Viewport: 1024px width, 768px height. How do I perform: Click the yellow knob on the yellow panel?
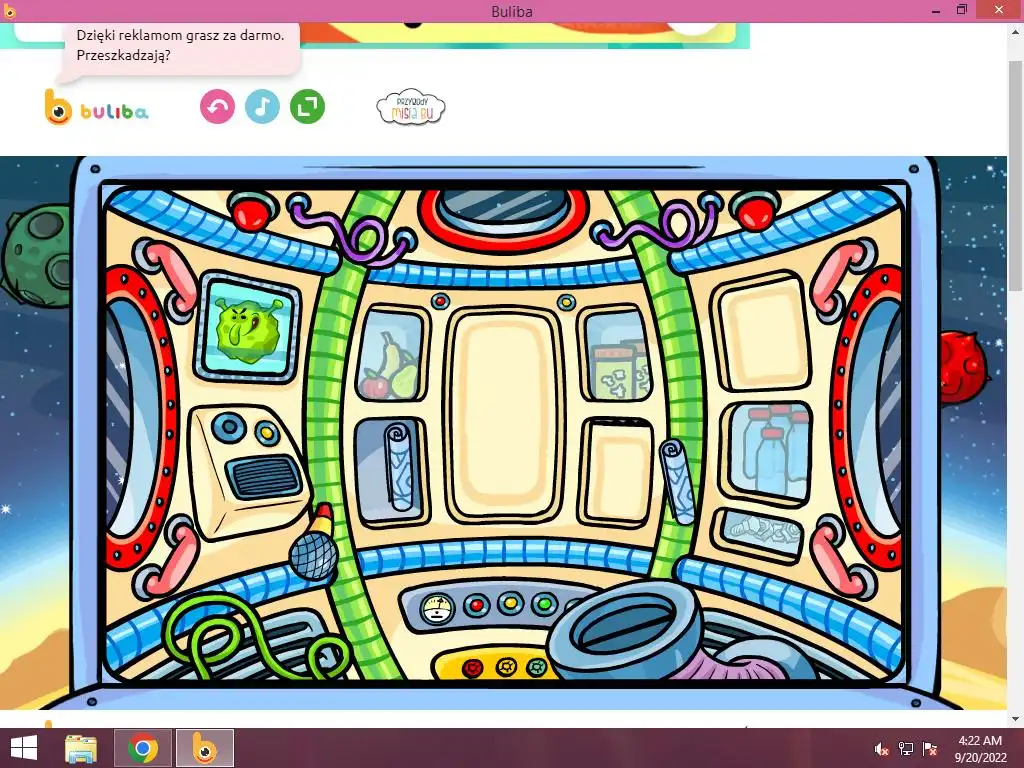coord(505,667)
